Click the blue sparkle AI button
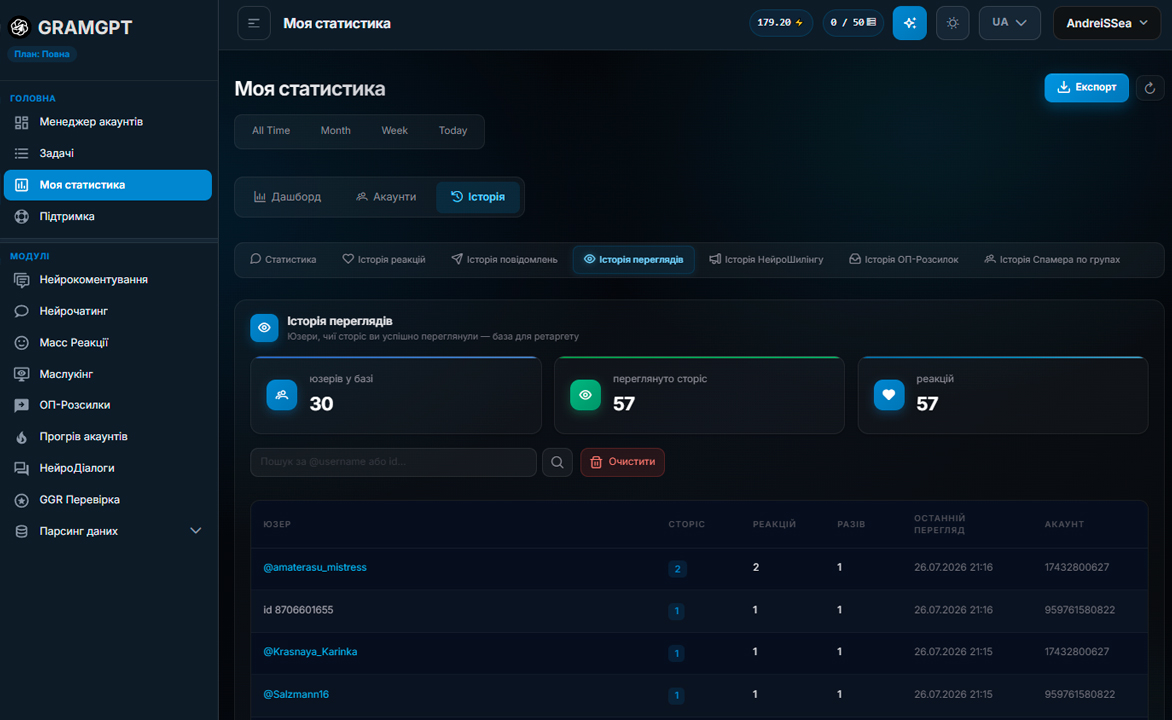The height and width of the screenshot is (720, 1172). point(910,23)
